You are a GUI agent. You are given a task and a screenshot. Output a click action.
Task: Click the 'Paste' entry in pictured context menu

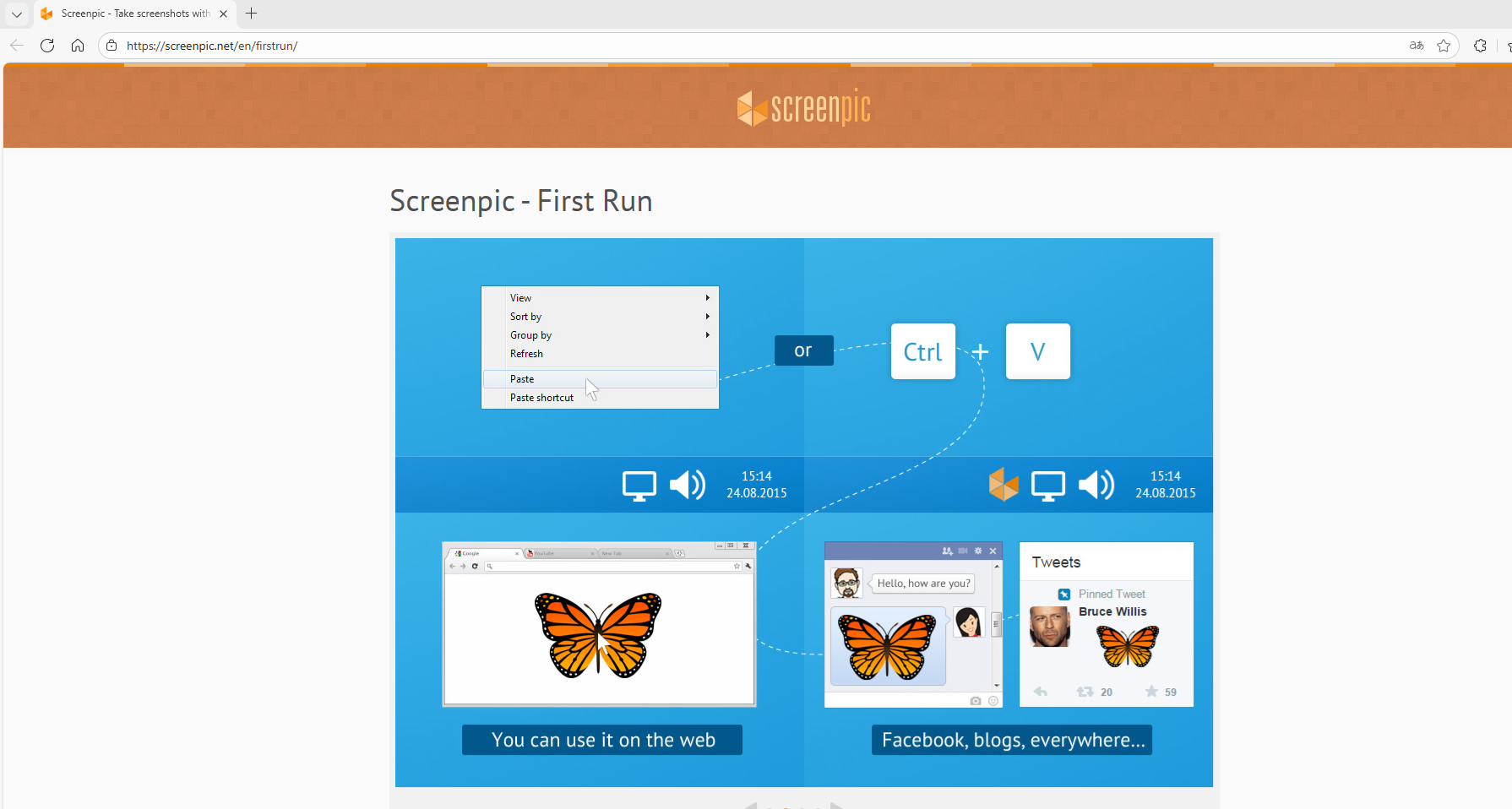click(x=600, y=379)
